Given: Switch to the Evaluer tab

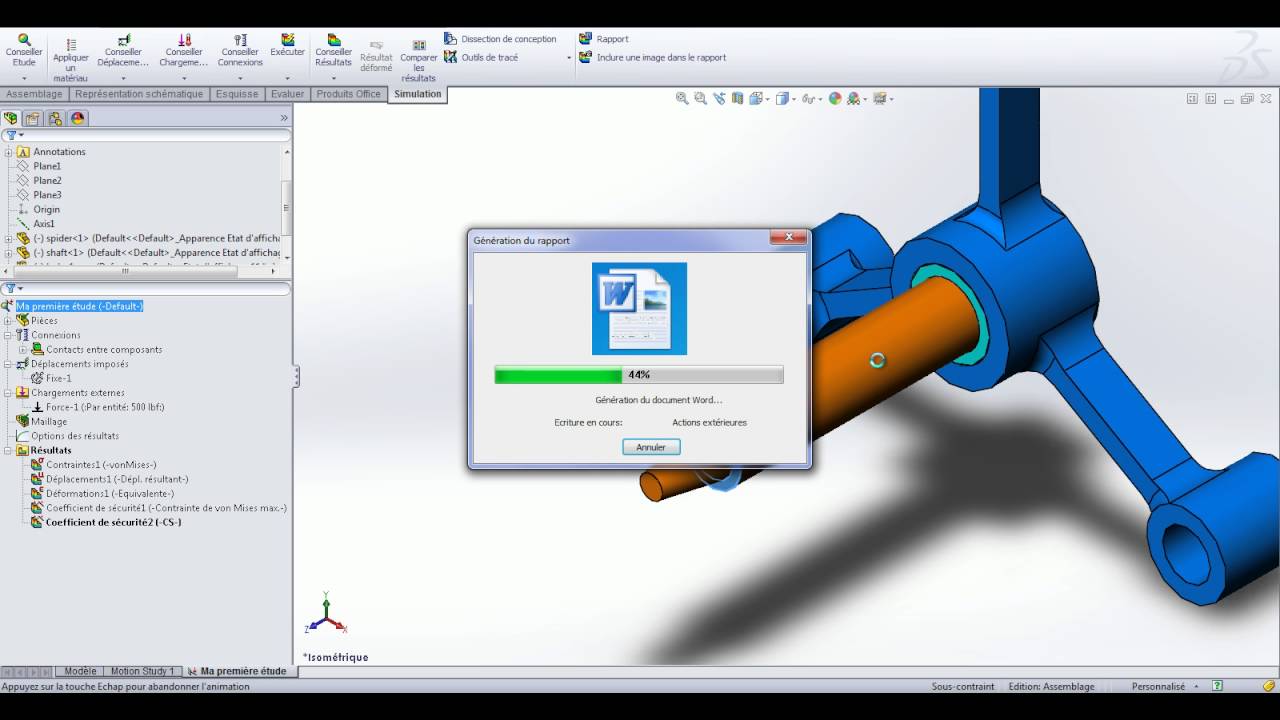Looking at the screenshot, I should [x=288, y=94].
